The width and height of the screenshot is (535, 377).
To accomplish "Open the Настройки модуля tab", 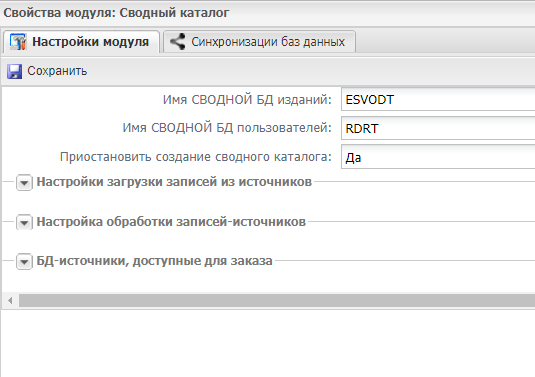I will click(82, 42).
